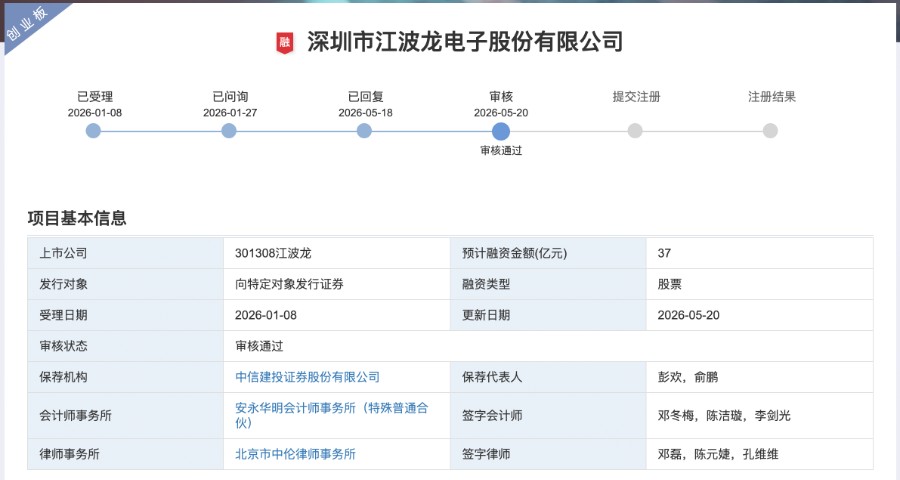Click the 预计融资金额(亿元) label
This screenshot has height=480, width=900.
tap(514, 253)
